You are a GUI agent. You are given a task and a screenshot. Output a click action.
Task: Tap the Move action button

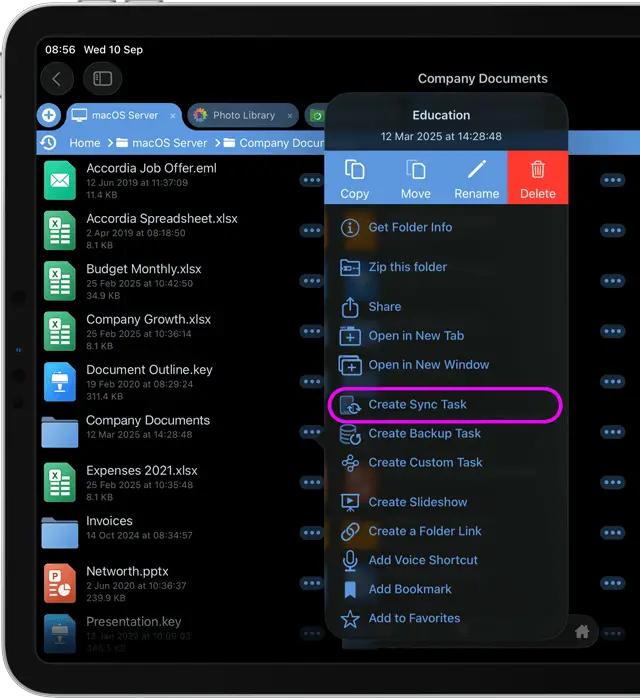pyautogui.click(x=416, y=178)
